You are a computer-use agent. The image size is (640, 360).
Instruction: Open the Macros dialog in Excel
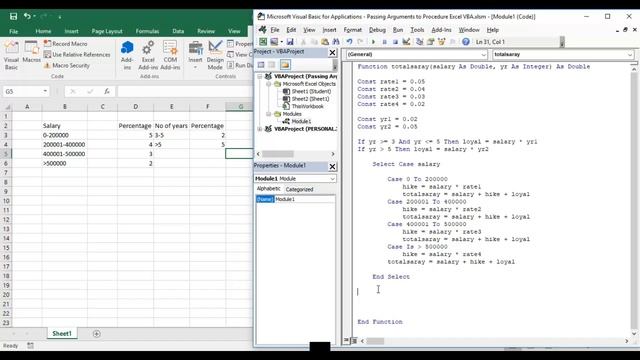coord(31,52)
